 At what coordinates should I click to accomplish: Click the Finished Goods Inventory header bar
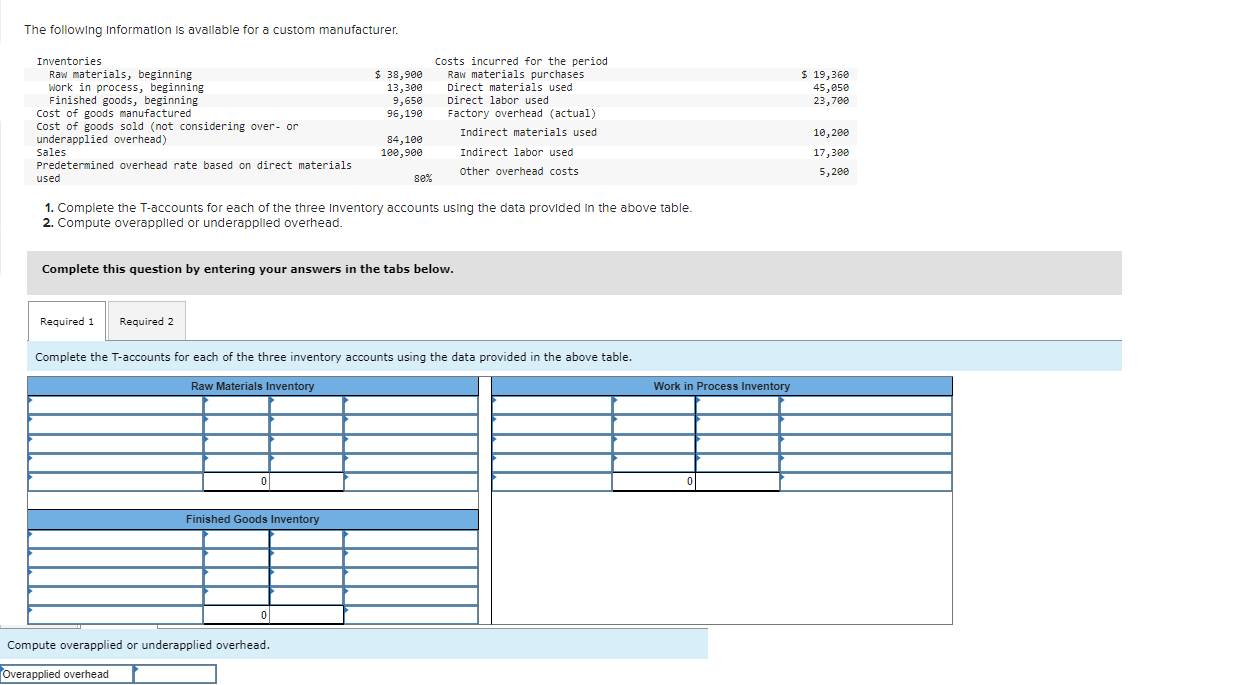click(254, 519)
